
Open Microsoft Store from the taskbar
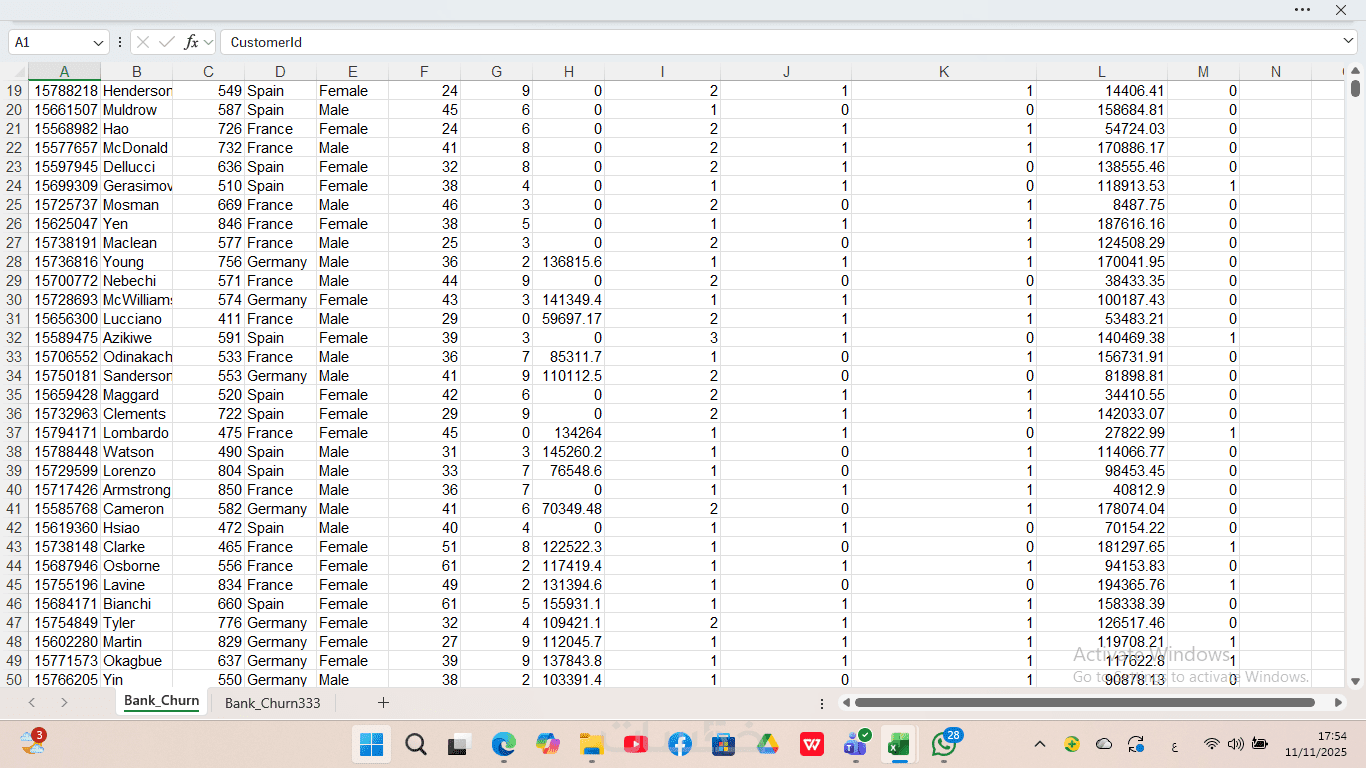click(x=723, y=744)
